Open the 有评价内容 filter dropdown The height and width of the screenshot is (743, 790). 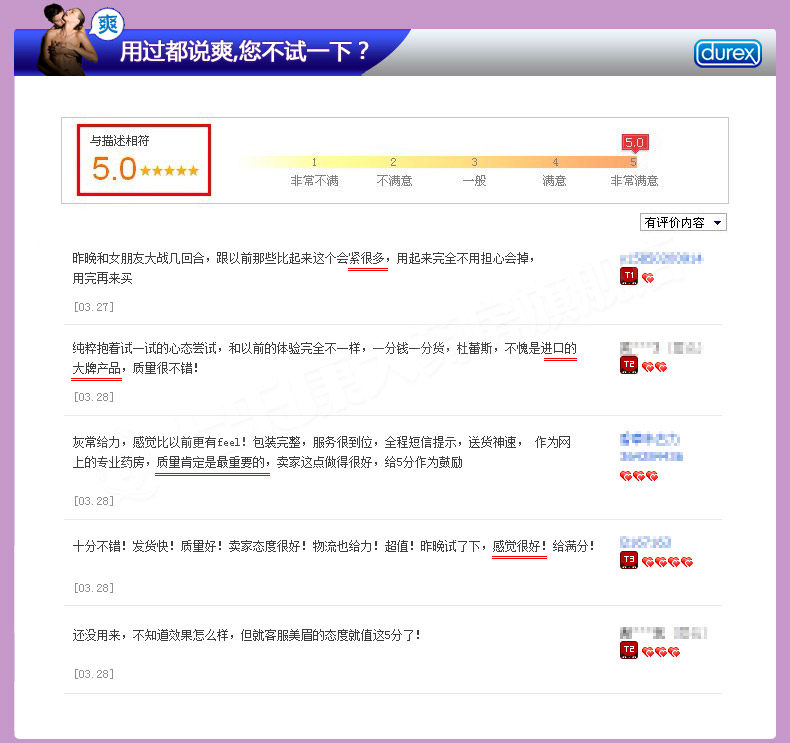point(684,222)
